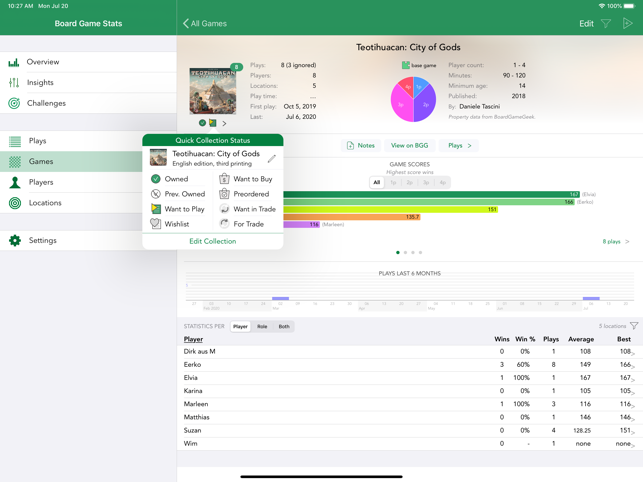Screen dimensions: 643x482
Task: Click the large Teotihuacan box cover image
Action: point(213,91)
